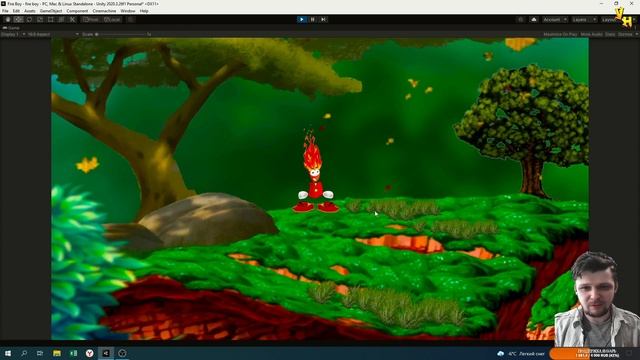Image resolution: width=640 pixels, height=360 pixels.
Task: Toggle the Stats overlay
Action: [x=610, y=34]
